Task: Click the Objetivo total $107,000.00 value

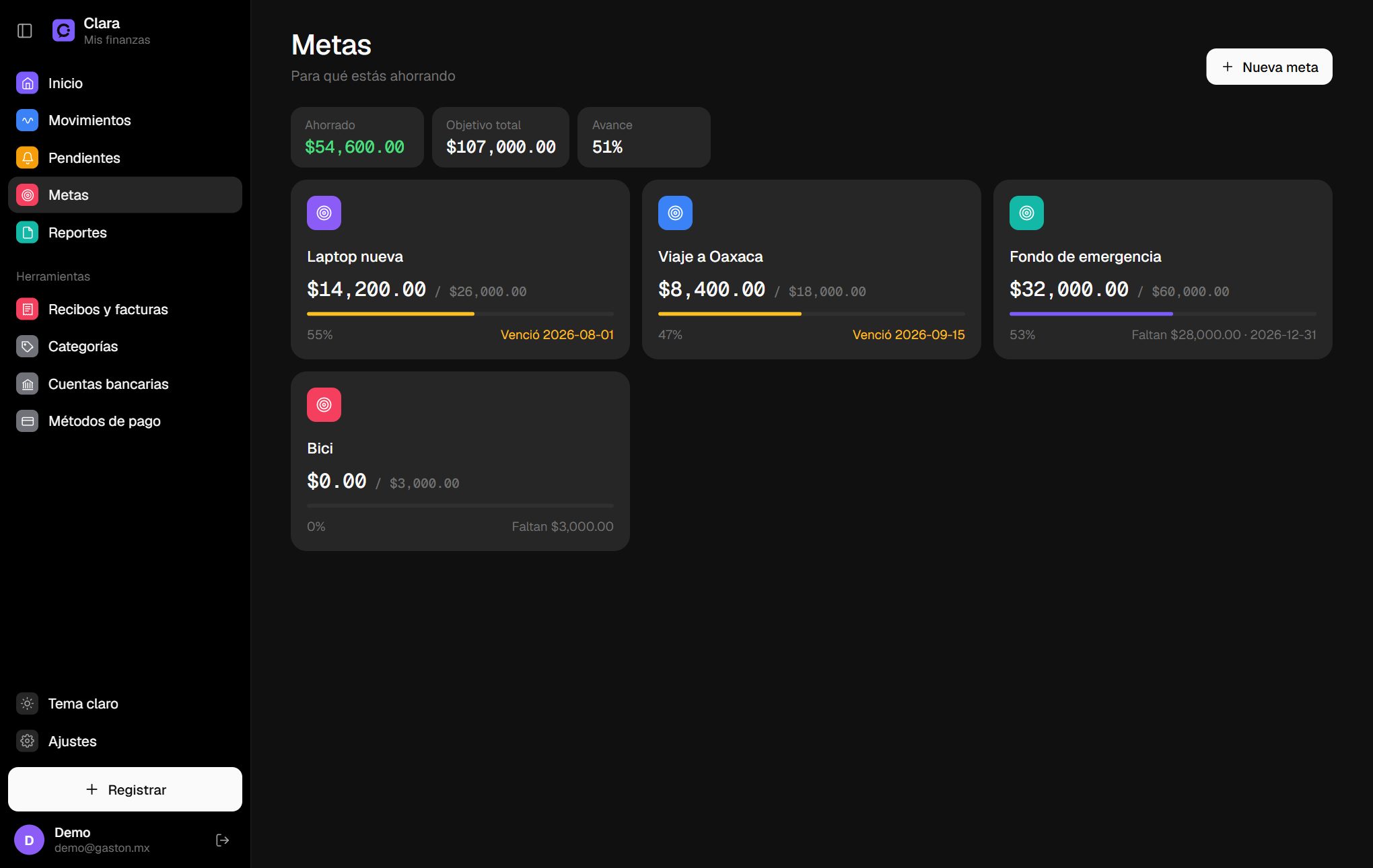Action: pyautogui.click(x=501, y=147)
